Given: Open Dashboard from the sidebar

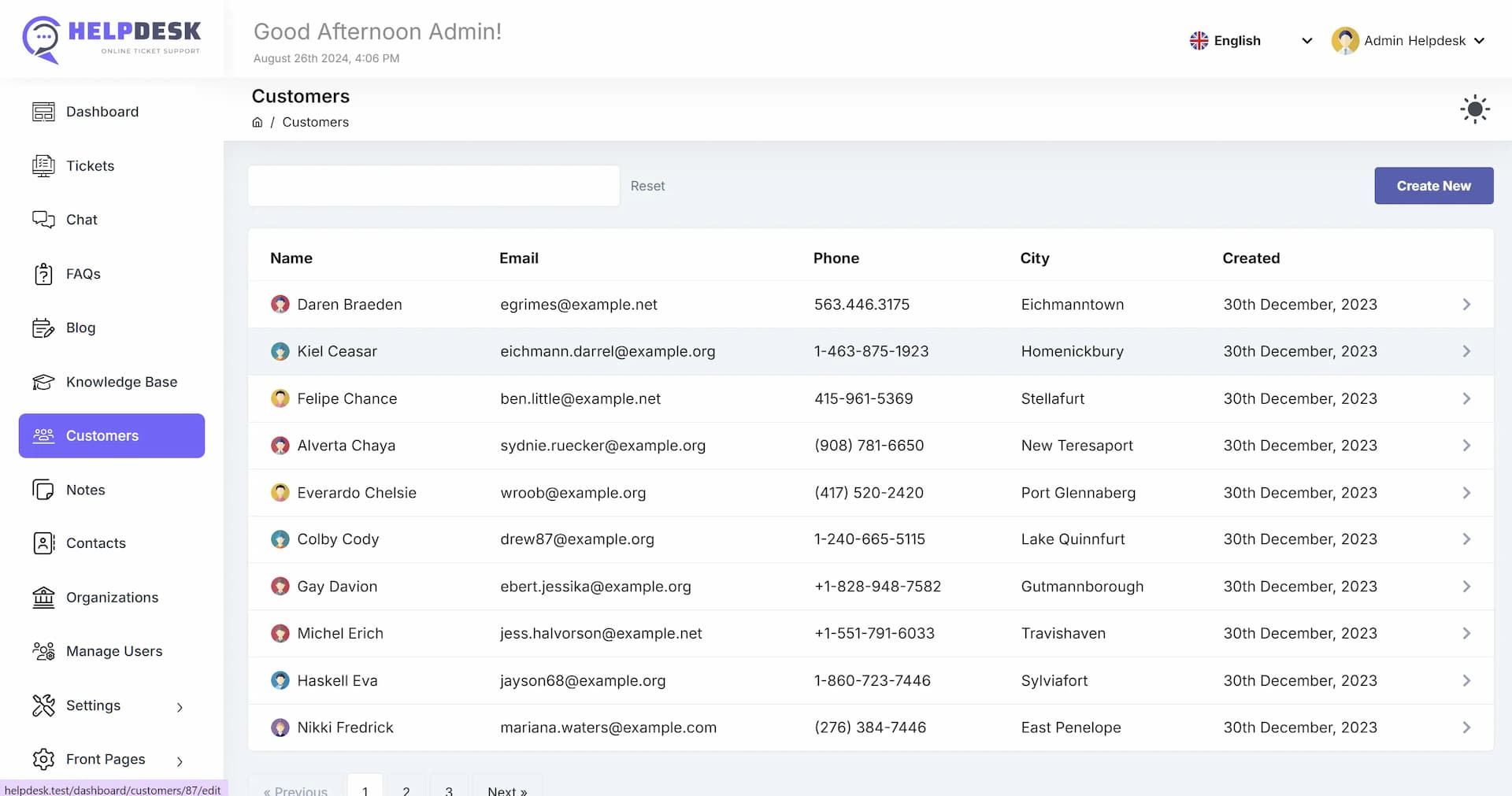Looking at the screenshot, I should click(x=112, y=112).
